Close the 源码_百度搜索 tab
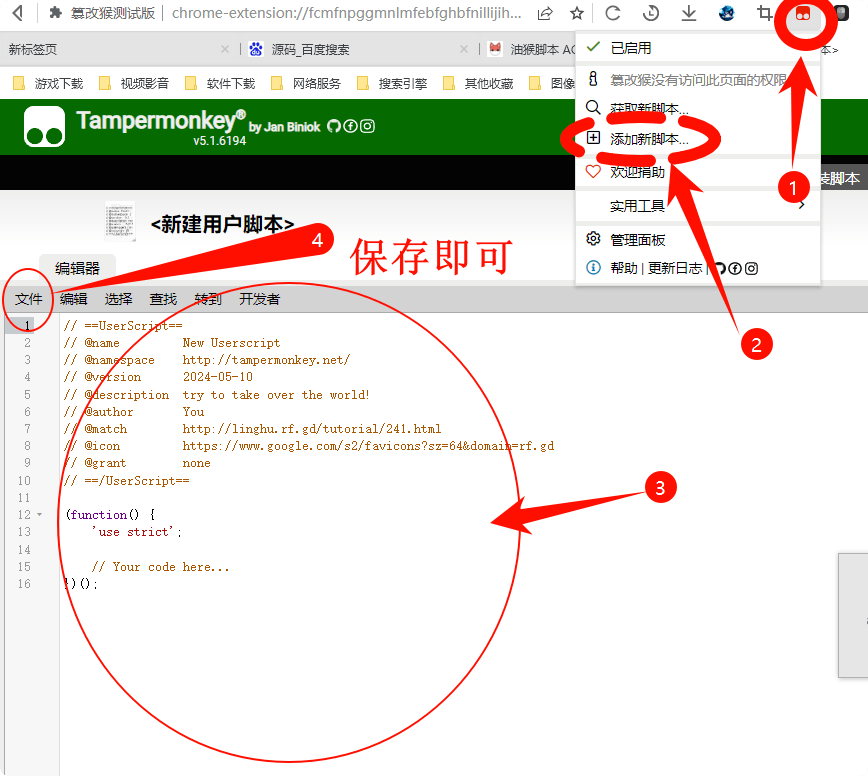Image resolution: width=868 pixels, height=776 pixels. pyautogui.click(x=464, y=49)
